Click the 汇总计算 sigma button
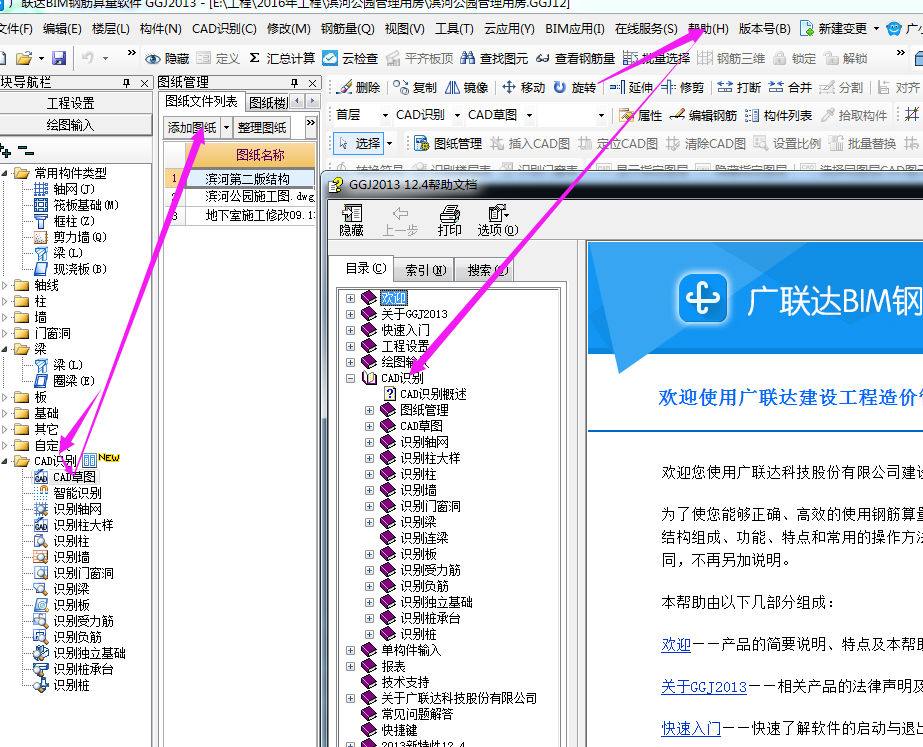The width and height of the screenshot is (923, 747). pyautogui.click(x=281, y=58)
